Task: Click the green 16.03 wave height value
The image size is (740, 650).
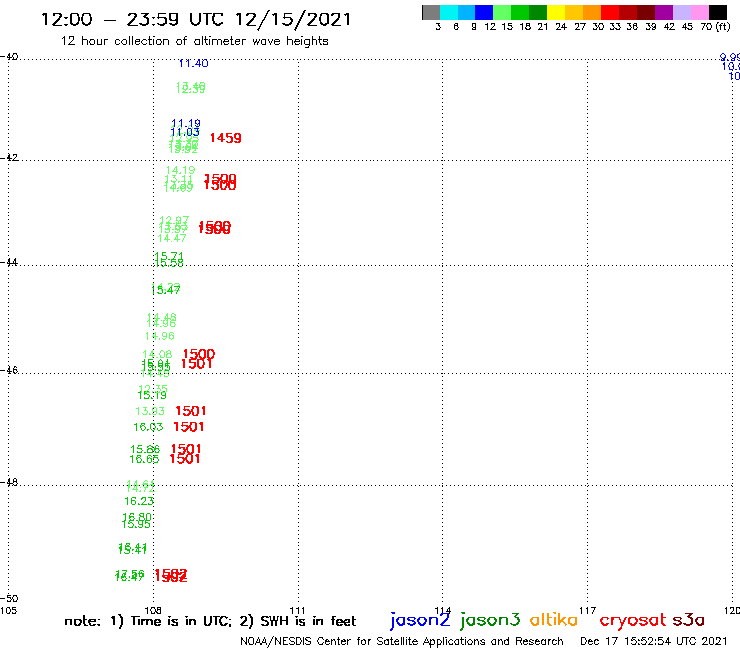Action: point(148,427)
